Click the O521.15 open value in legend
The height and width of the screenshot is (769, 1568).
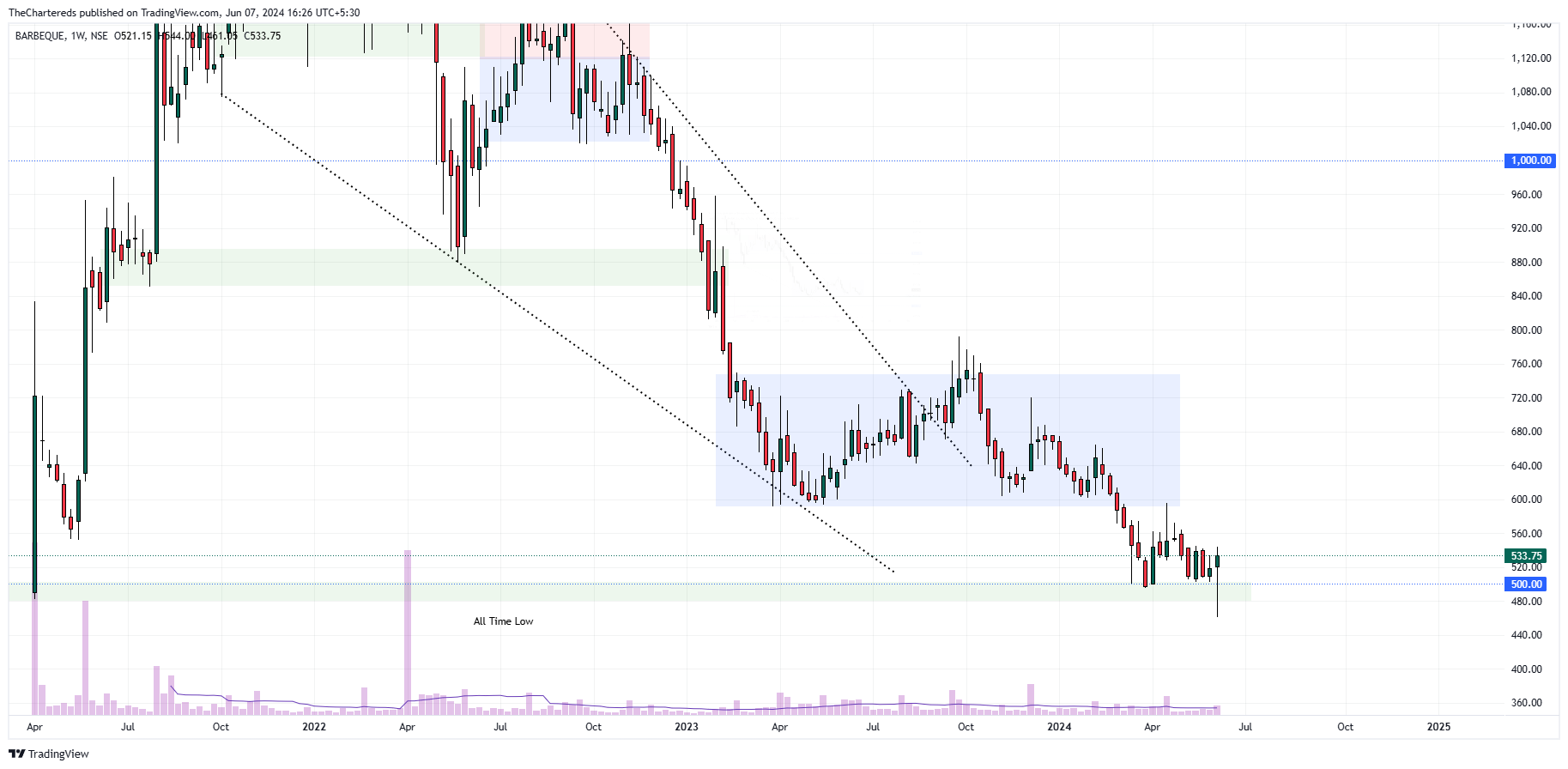click(133, 36)
